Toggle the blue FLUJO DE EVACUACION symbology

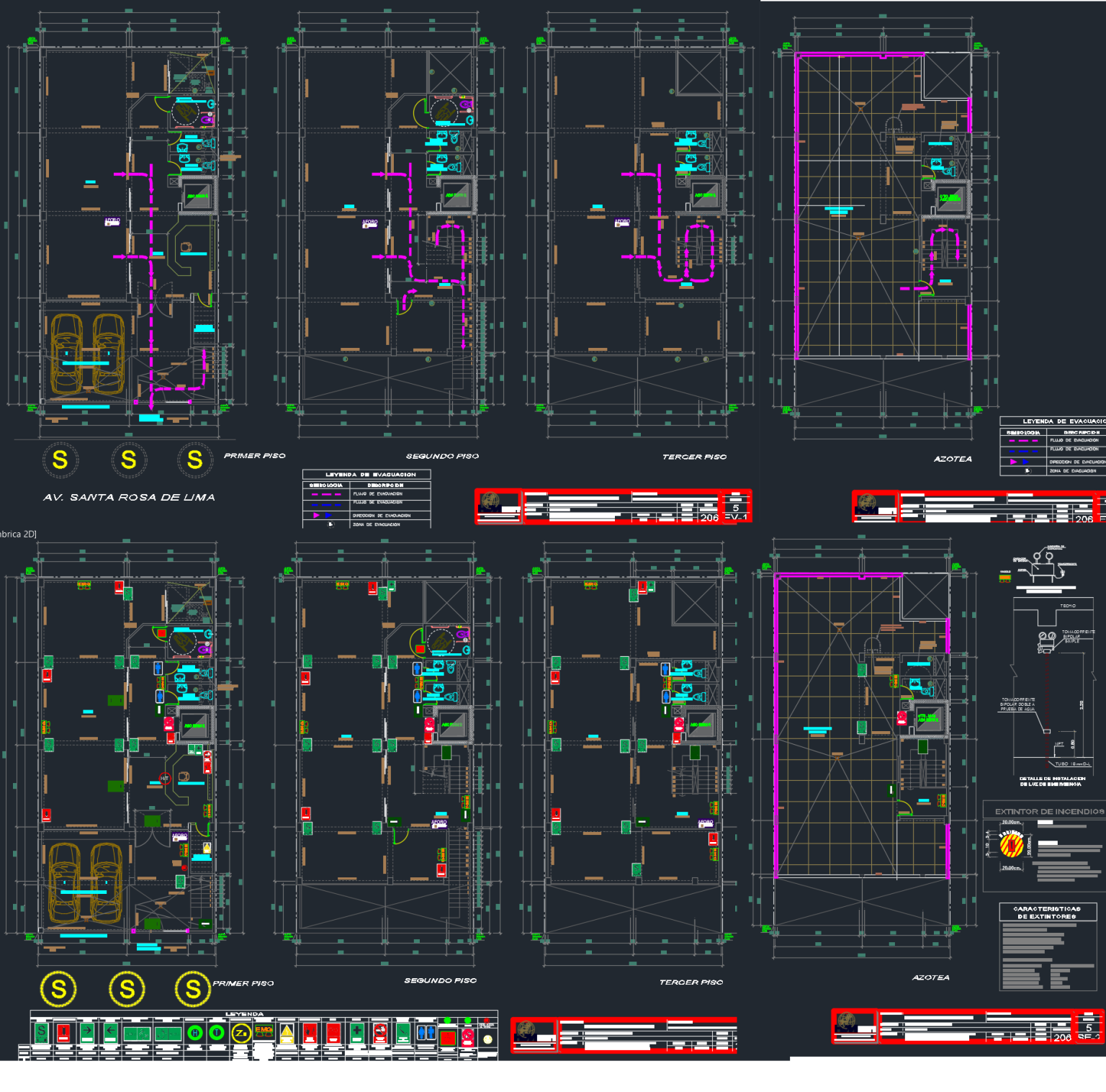point(326,505)
